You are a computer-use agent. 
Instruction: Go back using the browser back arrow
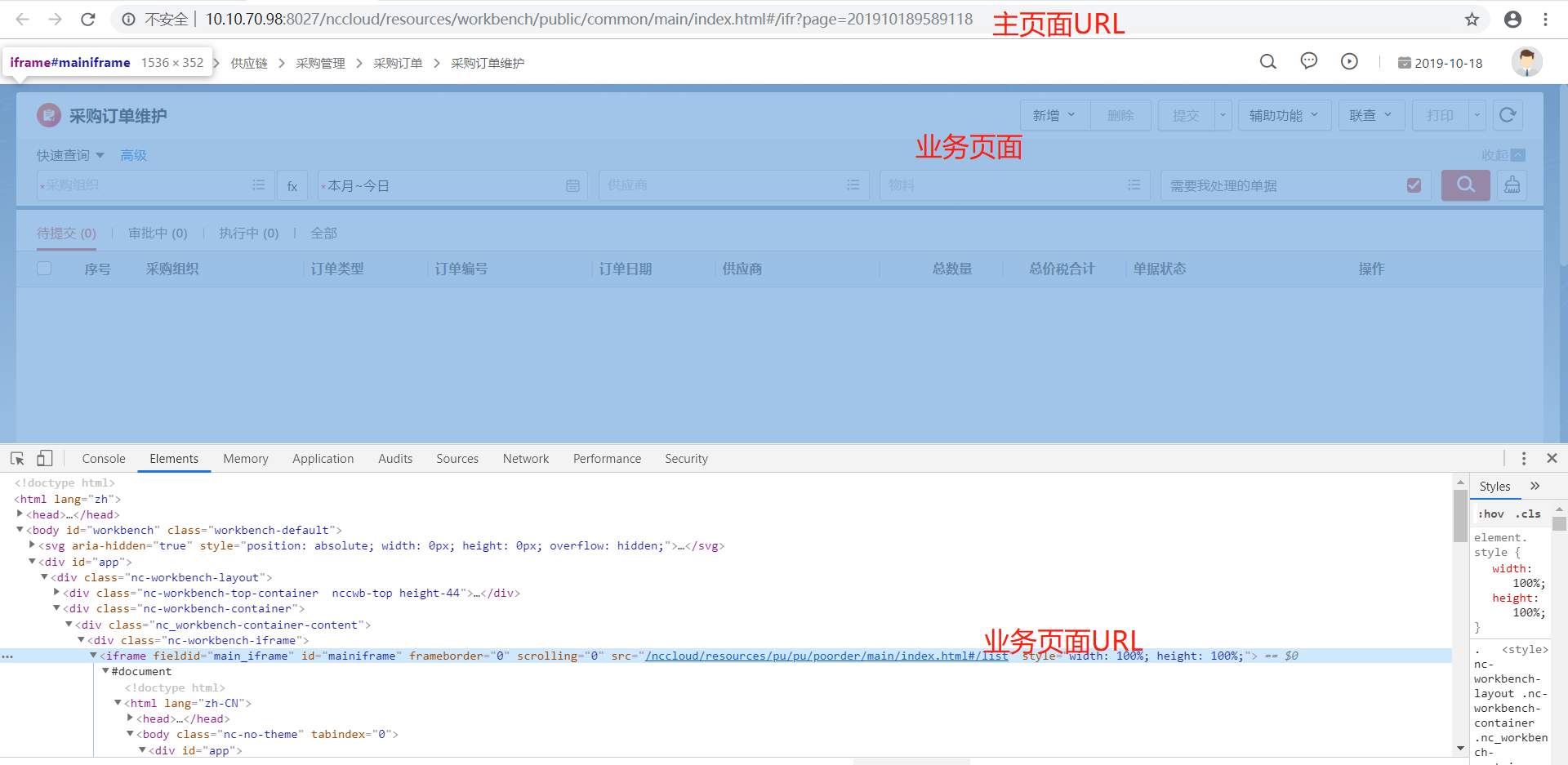[x=22, y=20]
